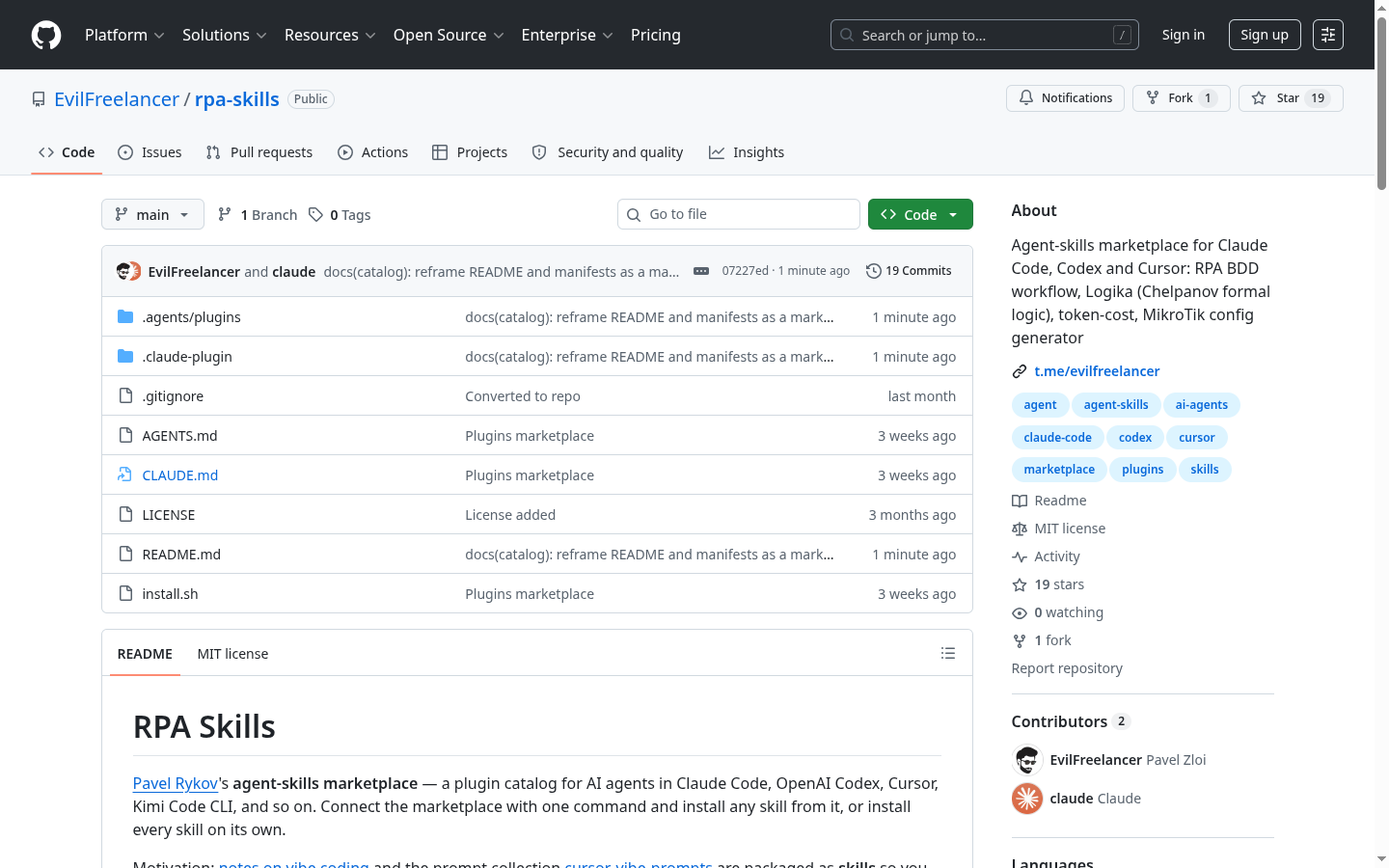Select the Code tab
The height and width of the screenshot is (868, 1389).
[67, 152]
